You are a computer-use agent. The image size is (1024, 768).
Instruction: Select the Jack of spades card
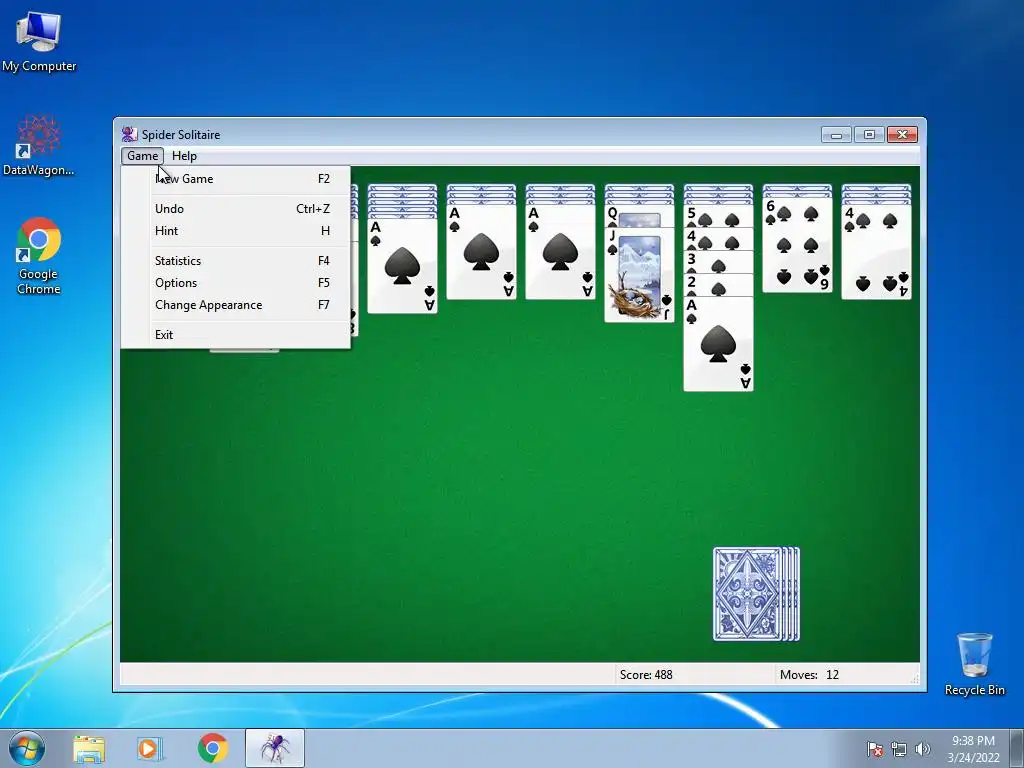(639, 274)
